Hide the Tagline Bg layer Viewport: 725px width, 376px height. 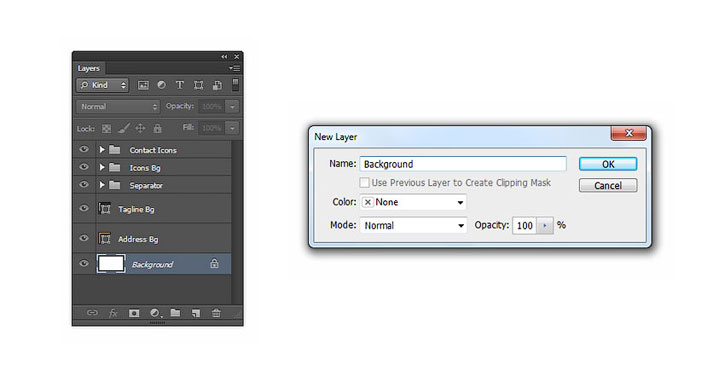click(84, 209)
